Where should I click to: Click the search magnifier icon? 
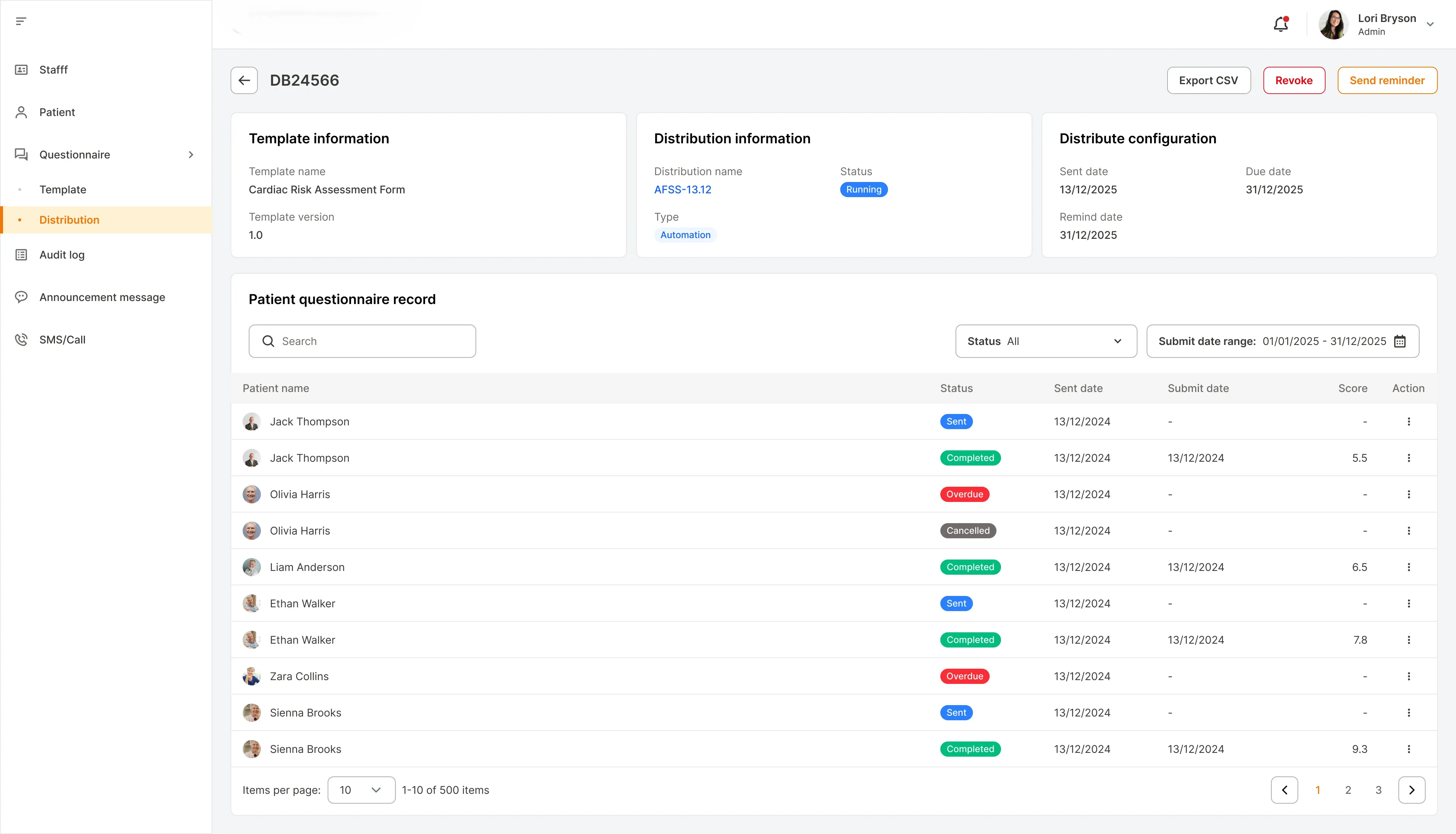point(268,342)
